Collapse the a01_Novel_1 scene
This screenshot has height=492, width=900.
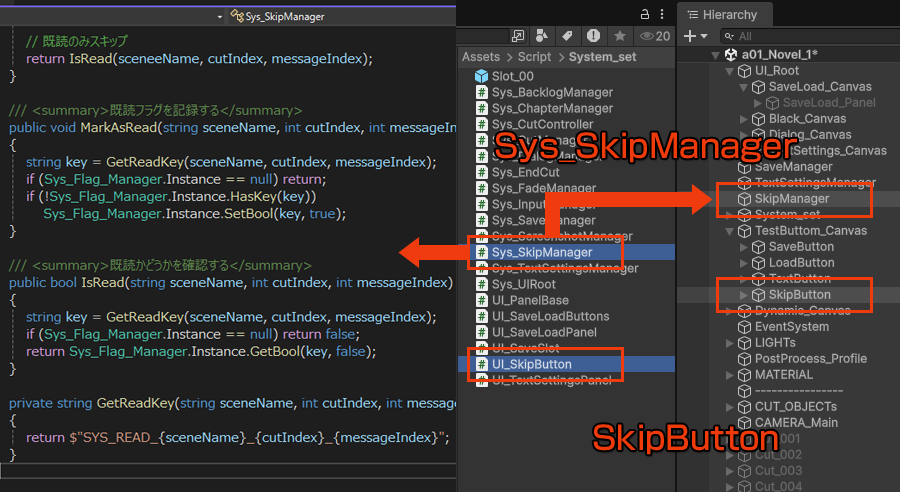click(x=715, y=55)
